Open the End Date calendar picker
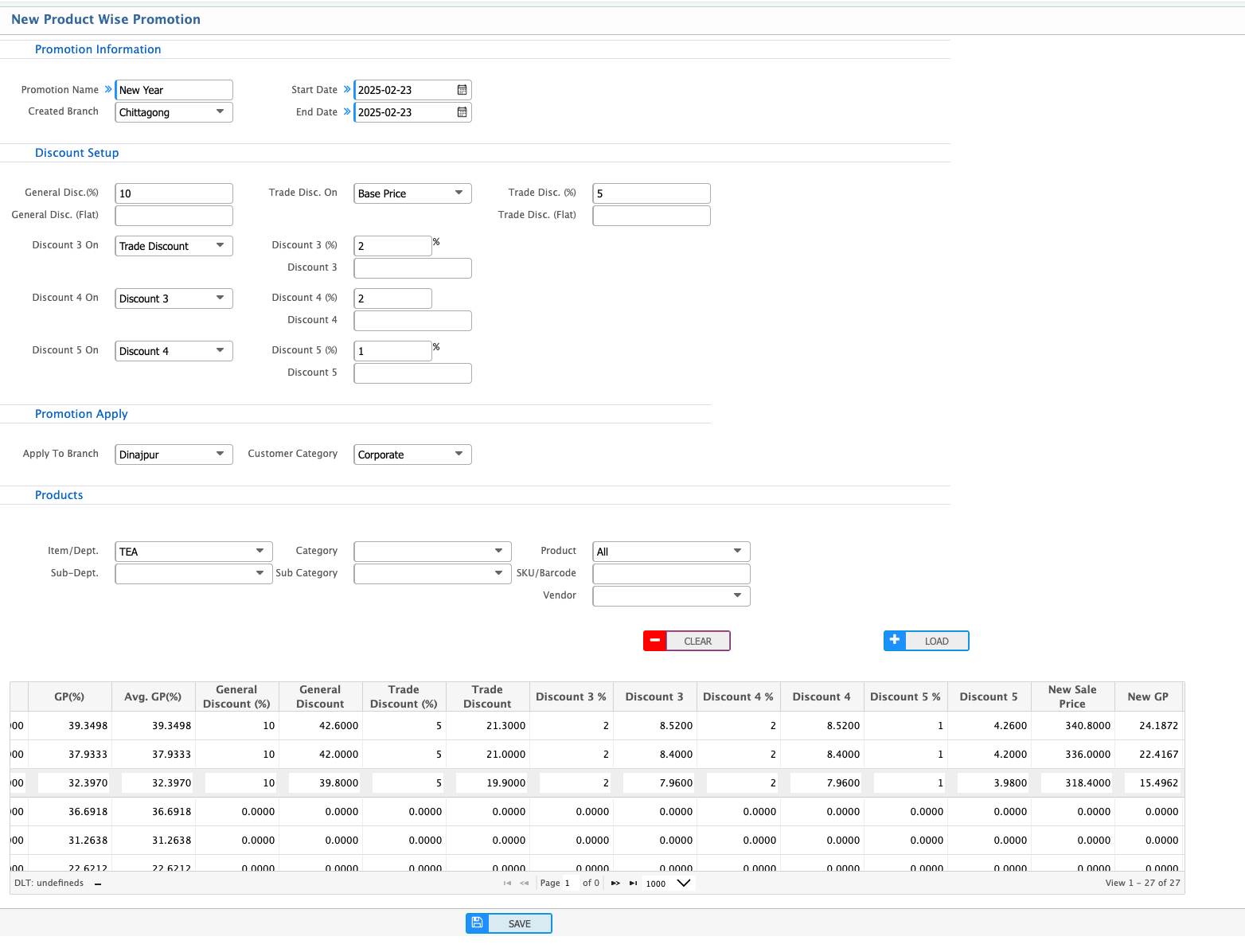 tap(462, 112)
